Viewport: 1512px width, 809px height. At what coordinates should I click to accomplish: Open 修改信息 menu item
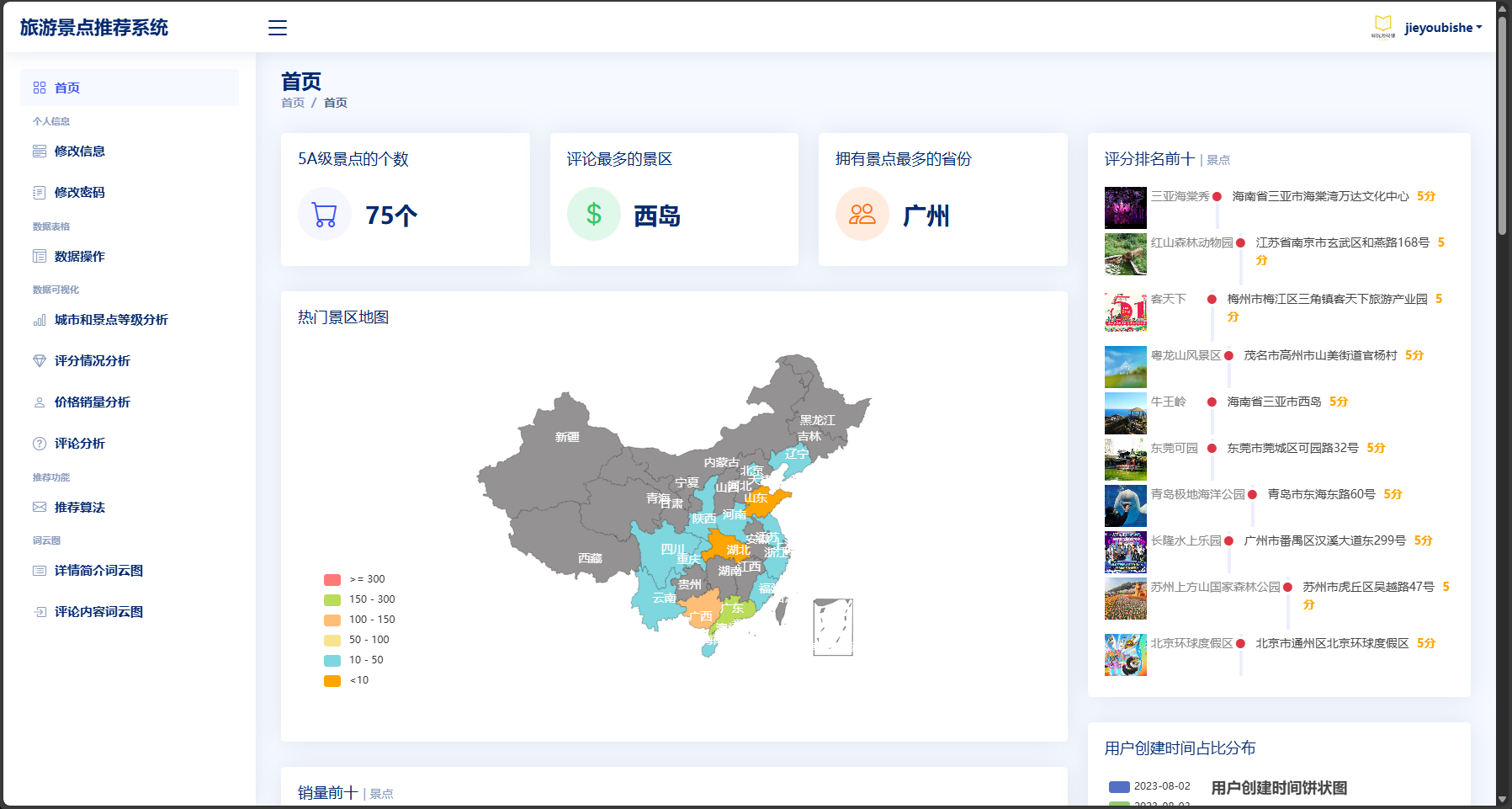130,152
